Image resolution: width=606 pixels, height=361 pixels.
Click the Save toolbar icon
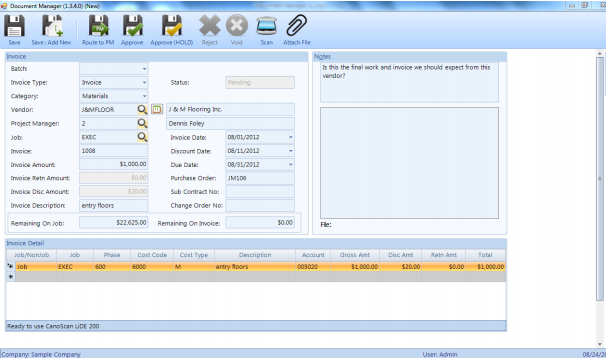tap(14, 26)
